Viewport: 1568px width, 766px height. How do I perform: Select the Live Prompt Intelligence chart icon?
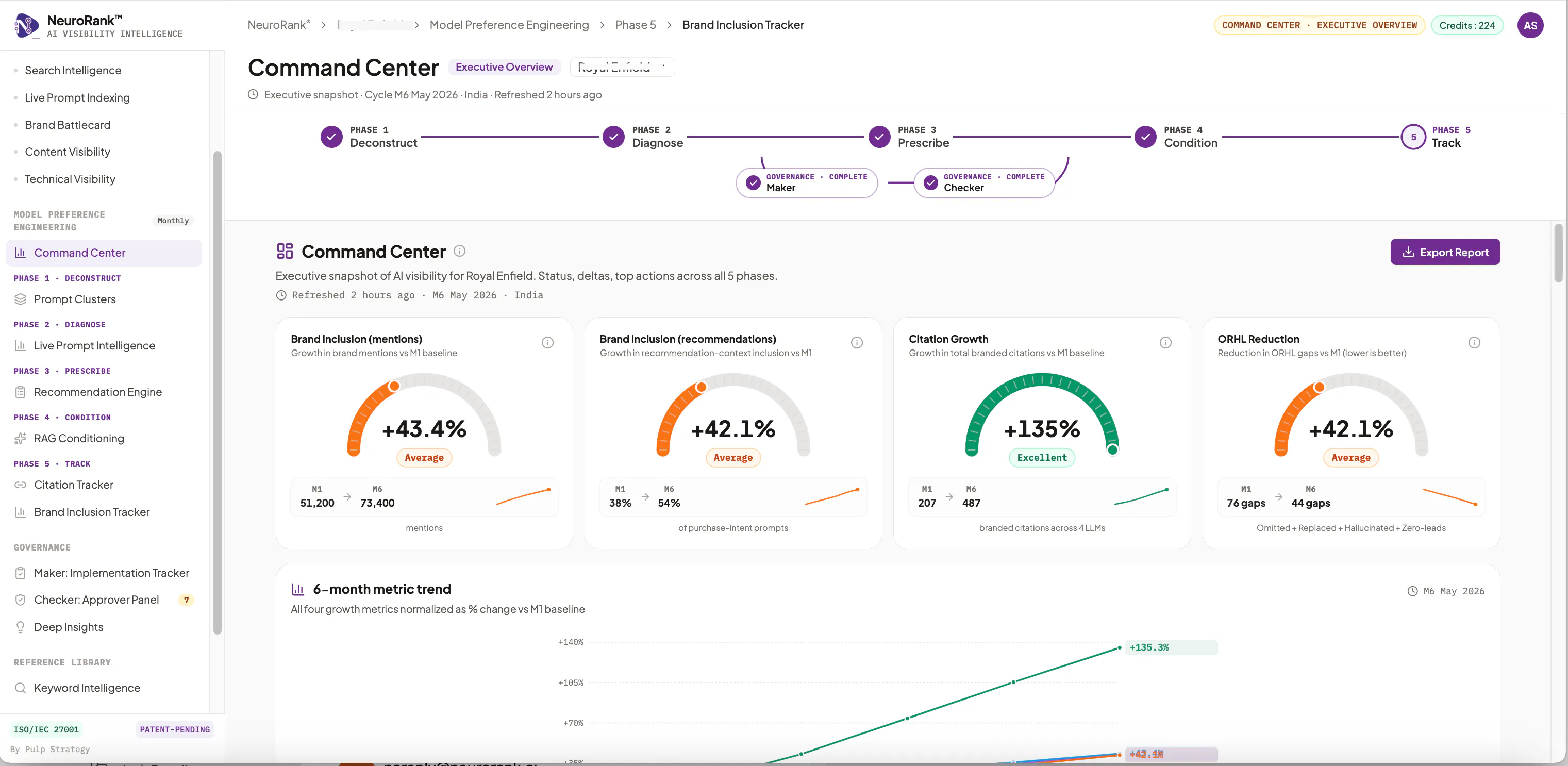click(x=20, y=345)
